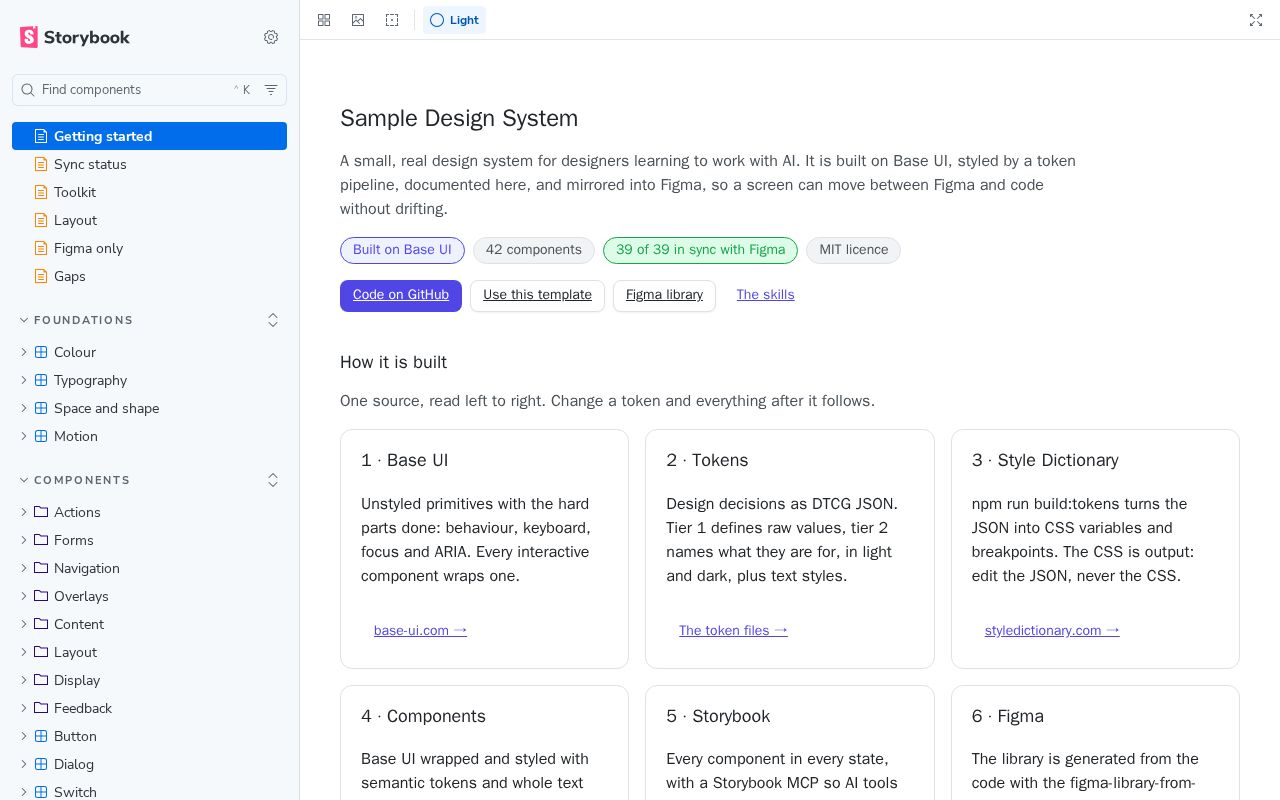Open the Feedback folder
The image size is (1280, 800).
149,708
